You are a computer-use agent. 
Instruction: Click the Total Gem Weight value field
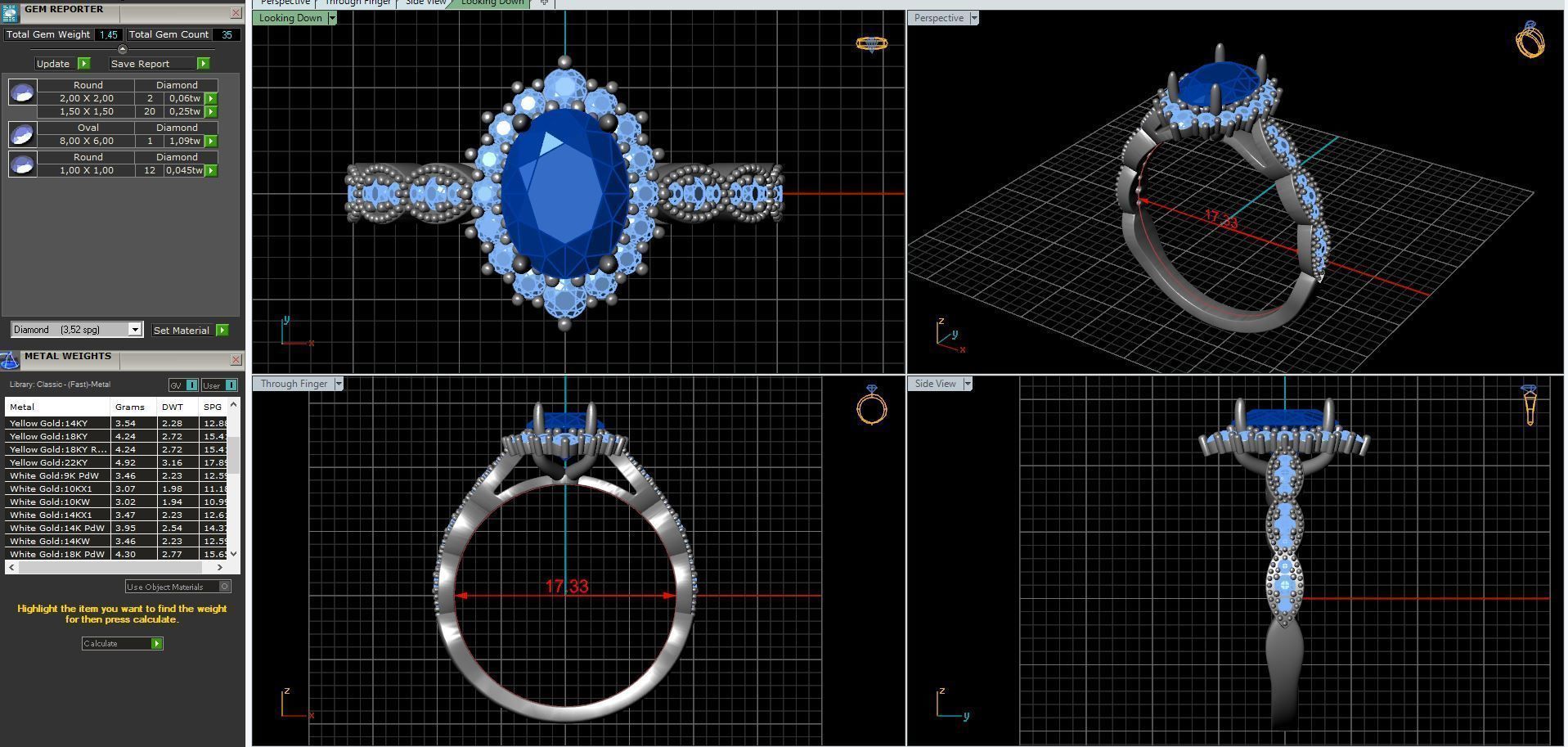[108, 34]
